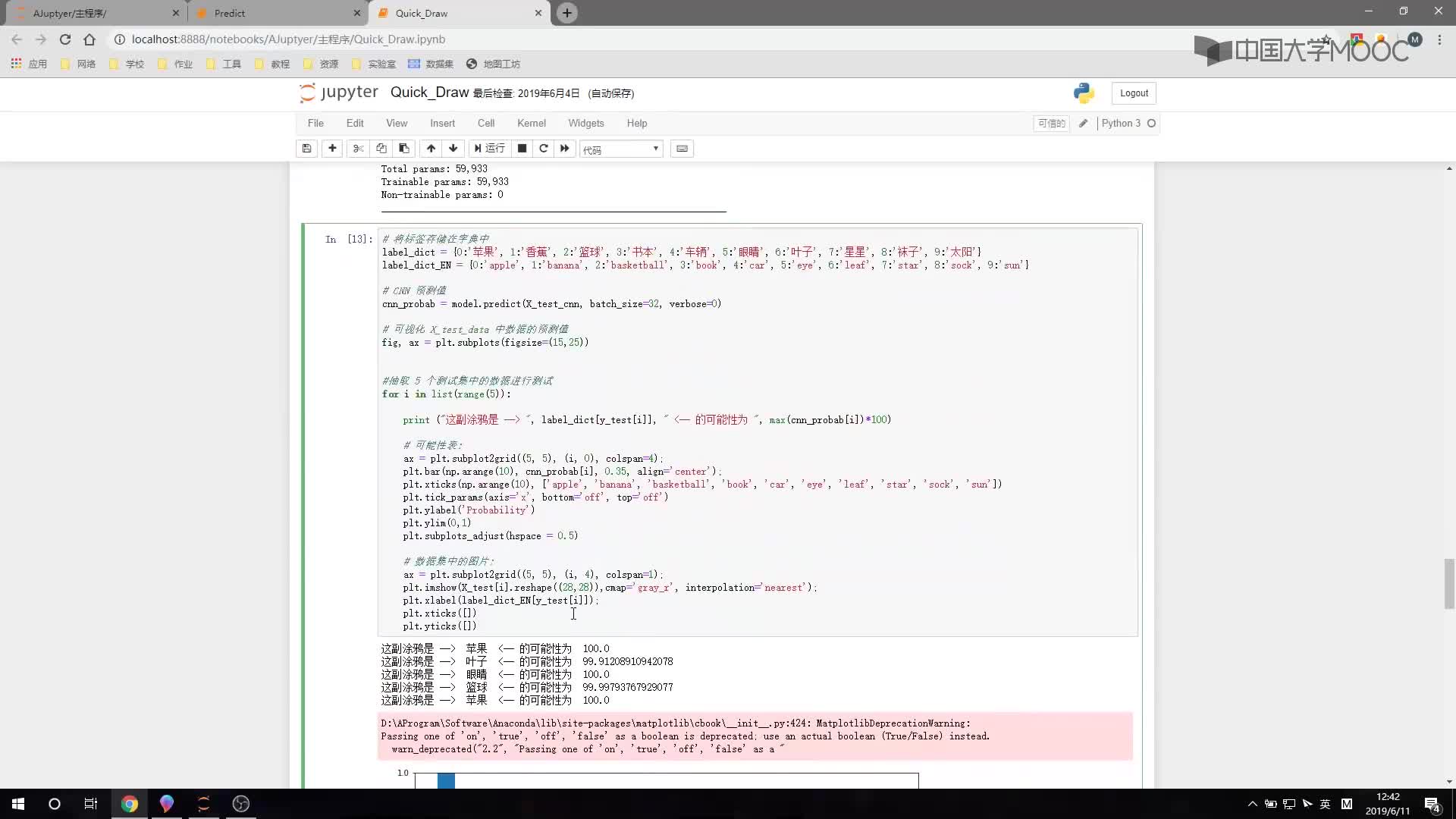1456x819 pixels.
Task: Click the Python 3 kernel indicator
Action: point(1120,124)
